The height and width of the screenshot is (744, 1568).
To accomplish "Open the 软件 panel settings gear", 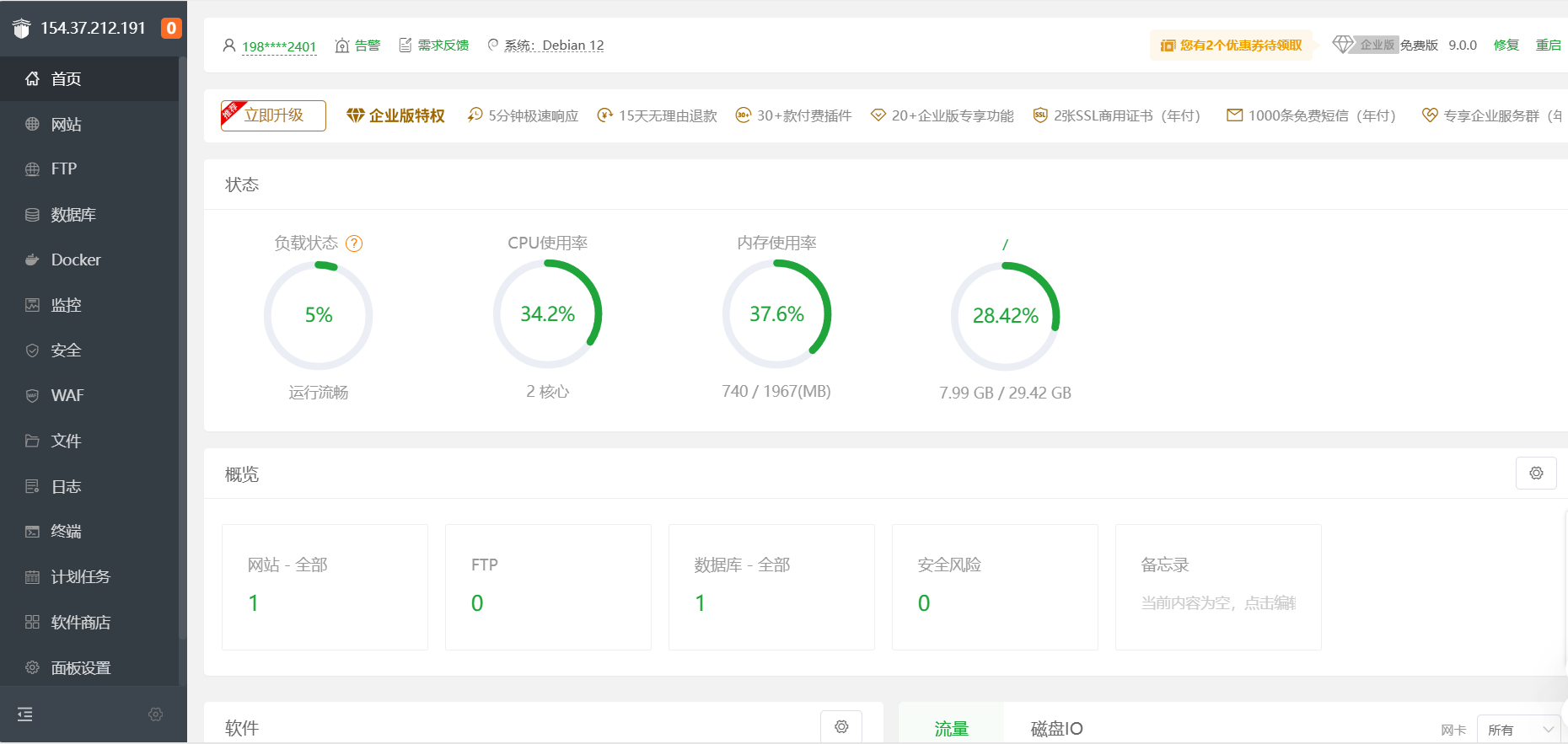I will tap(841, 726).
